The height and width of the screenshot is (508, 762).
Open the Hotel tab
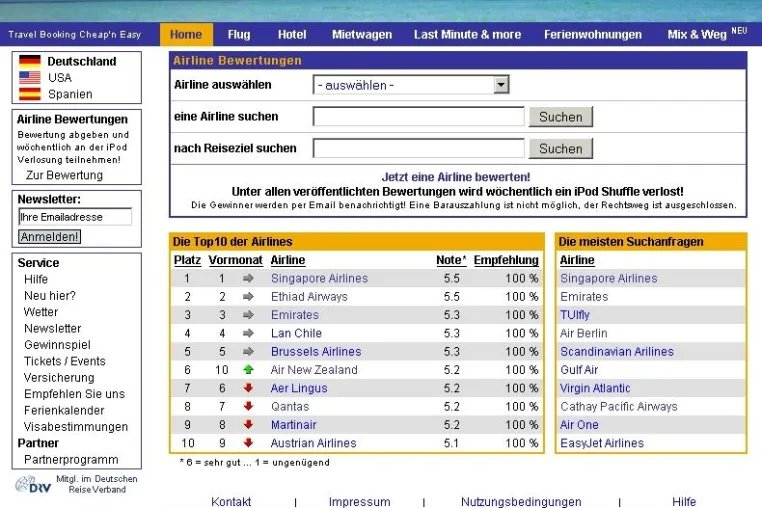tap(292, 35)
